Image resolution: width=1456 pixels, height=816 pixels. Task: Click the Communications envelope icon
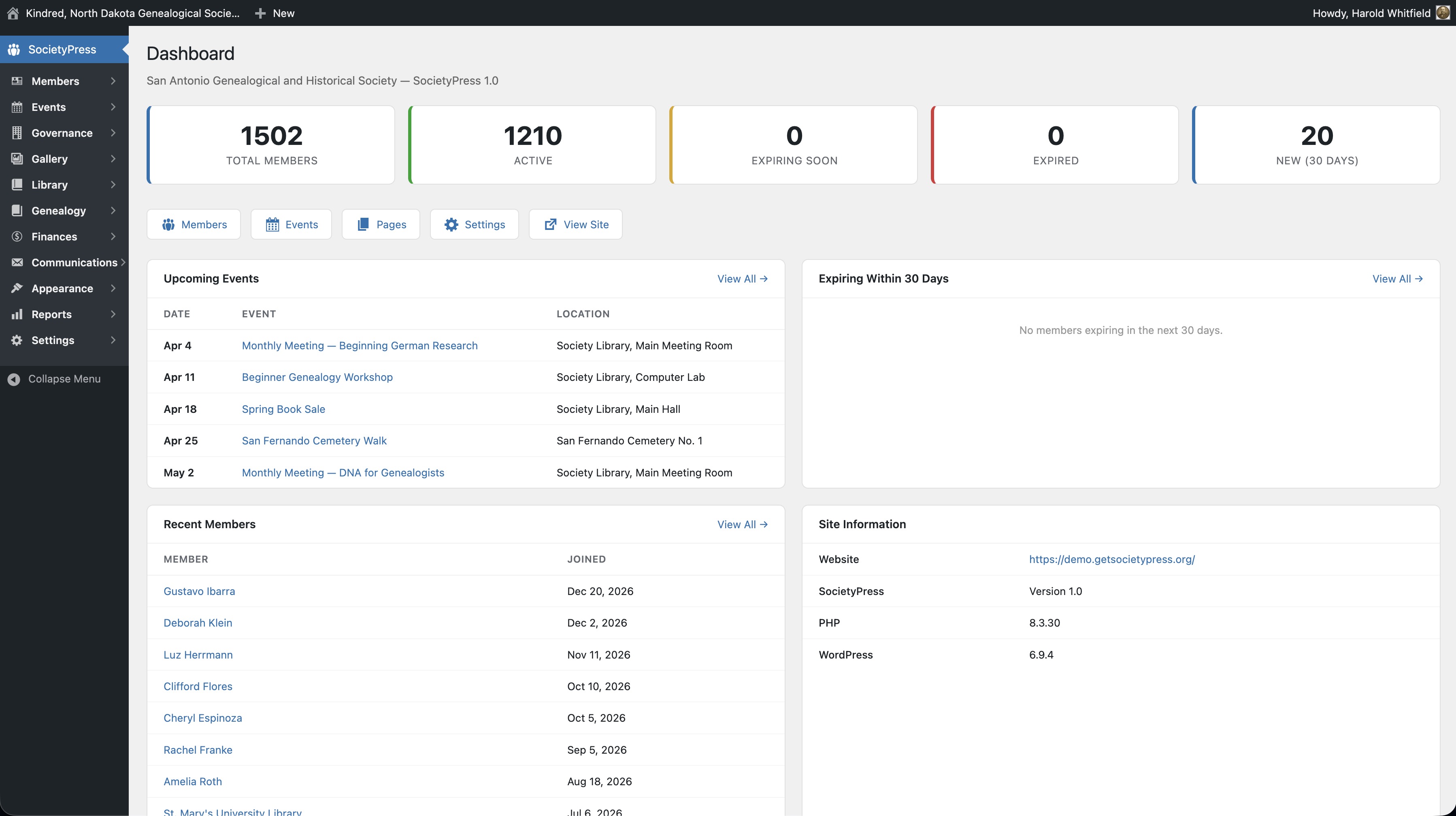pos(17,262)
